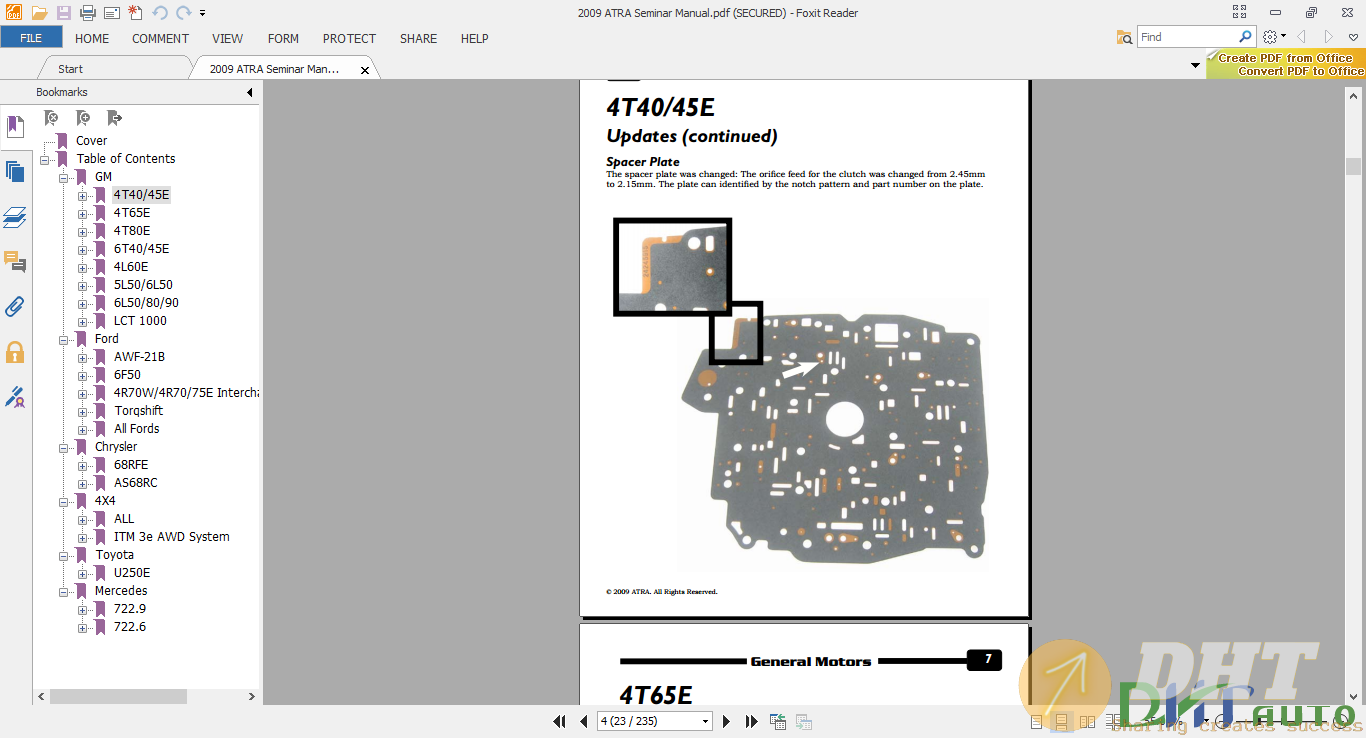
Task: Click the folder search icon beside Find
Action: click(1125, 37)
